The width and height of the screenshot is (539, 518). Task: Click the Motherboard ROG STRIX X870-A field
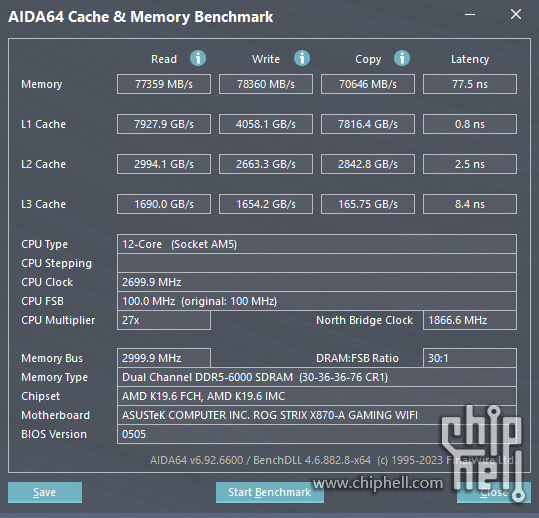tap(317, 415)
